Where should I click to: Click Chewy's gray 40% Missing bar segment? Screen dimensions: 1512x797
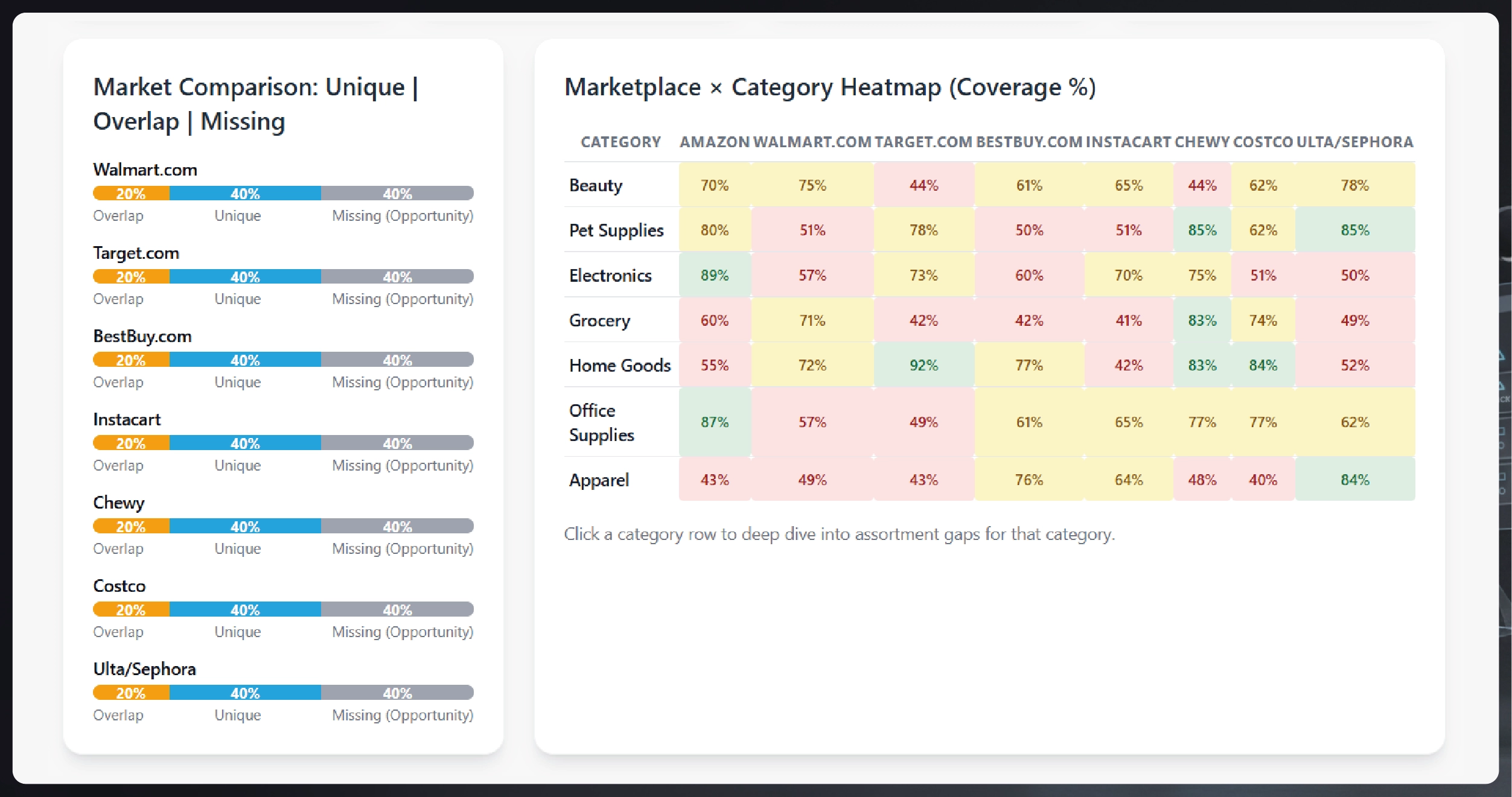click(x=397, y=527)
